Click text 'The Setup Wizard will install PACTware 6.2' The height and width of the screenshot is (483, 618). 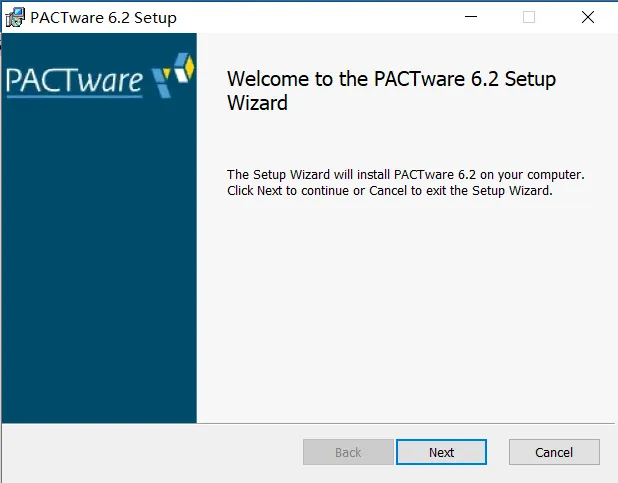point(352,174)
